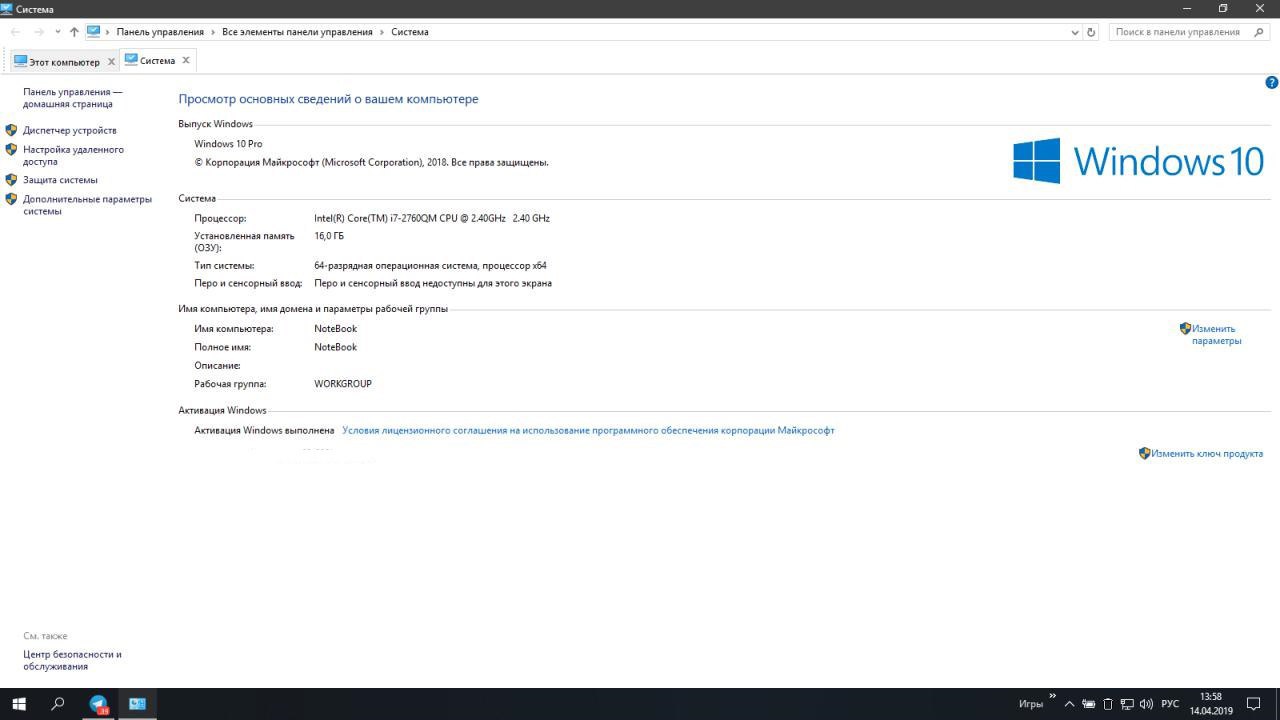Click the processor value 'Intel(R) Core(TM) i7-2760QM'
Viewport: 1280px width, 720px height.
coord(432,218)
